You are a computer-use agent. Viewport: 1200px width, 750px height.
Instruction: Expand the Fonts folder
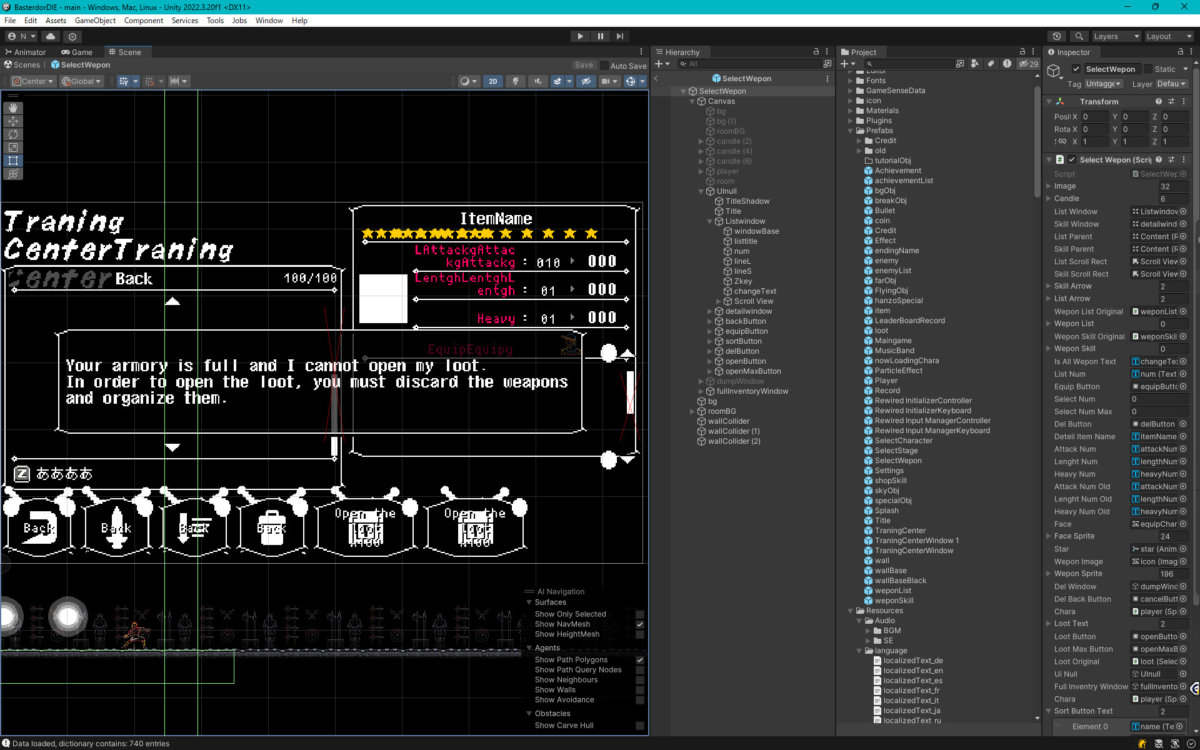tap(850, 81)
